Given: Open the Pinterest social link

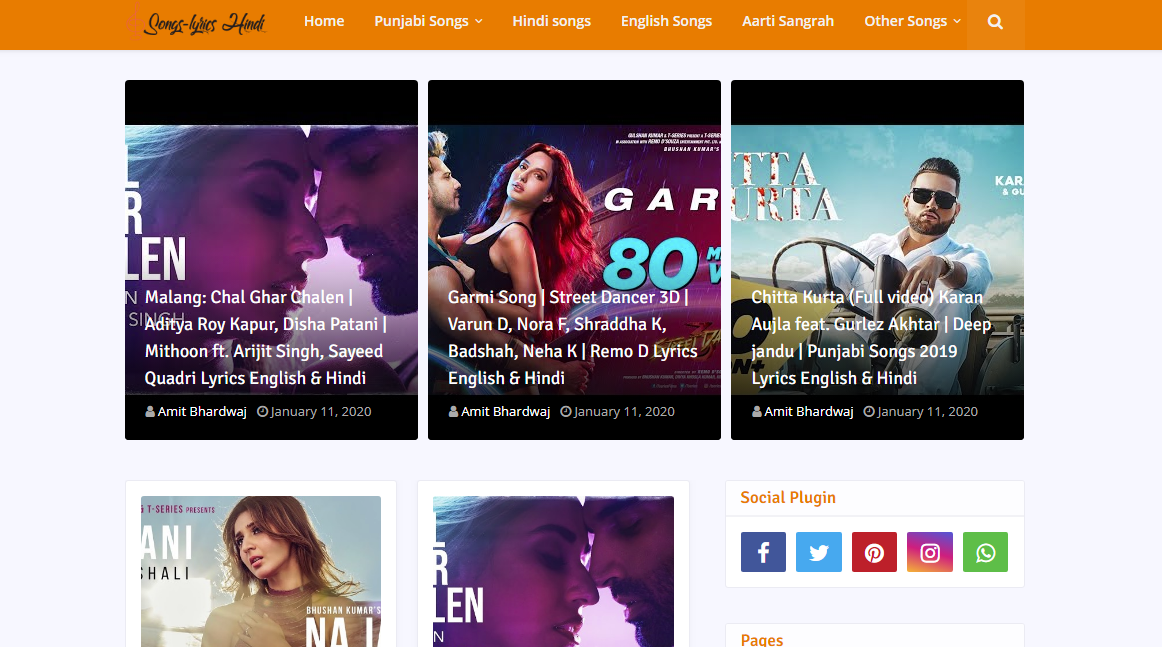Looking at the screenshot, I should [x=874, y=552].
